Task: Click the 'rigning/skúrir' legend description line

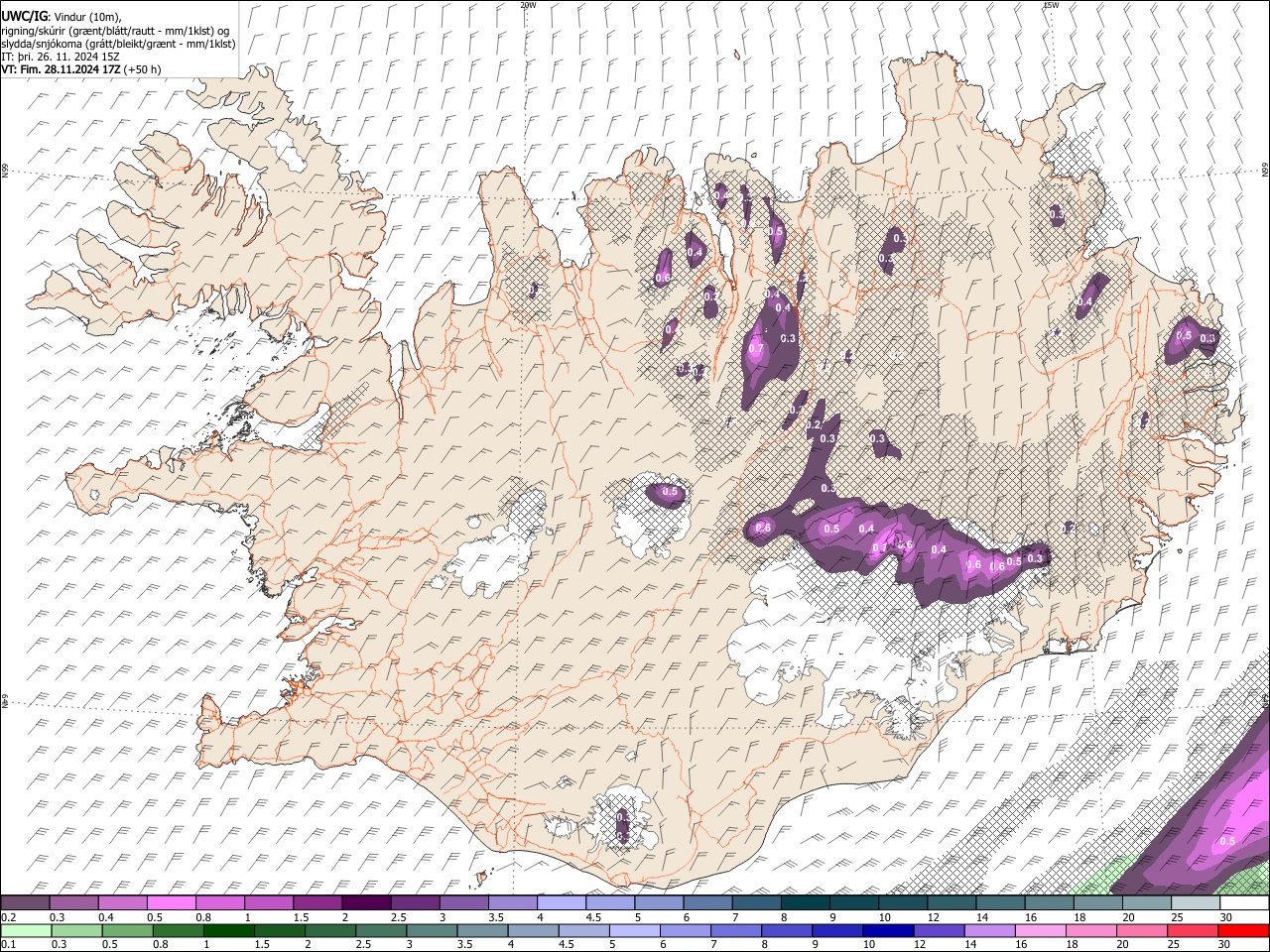Action: click(x=115, y=30)
